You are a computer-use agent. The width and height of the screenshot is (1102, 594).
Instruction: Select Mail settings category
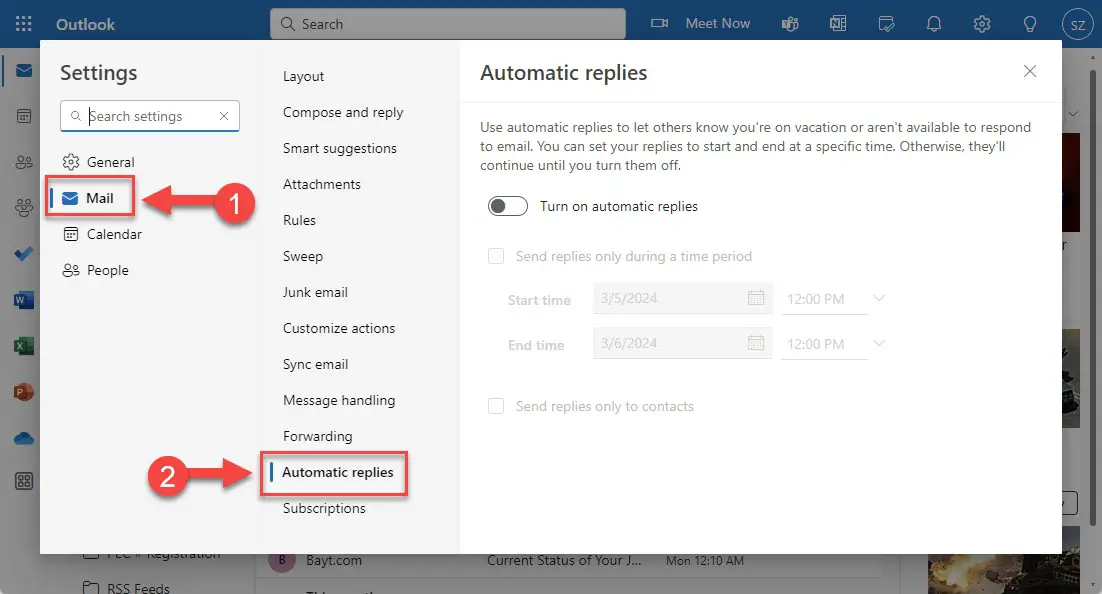coord(90,198)
